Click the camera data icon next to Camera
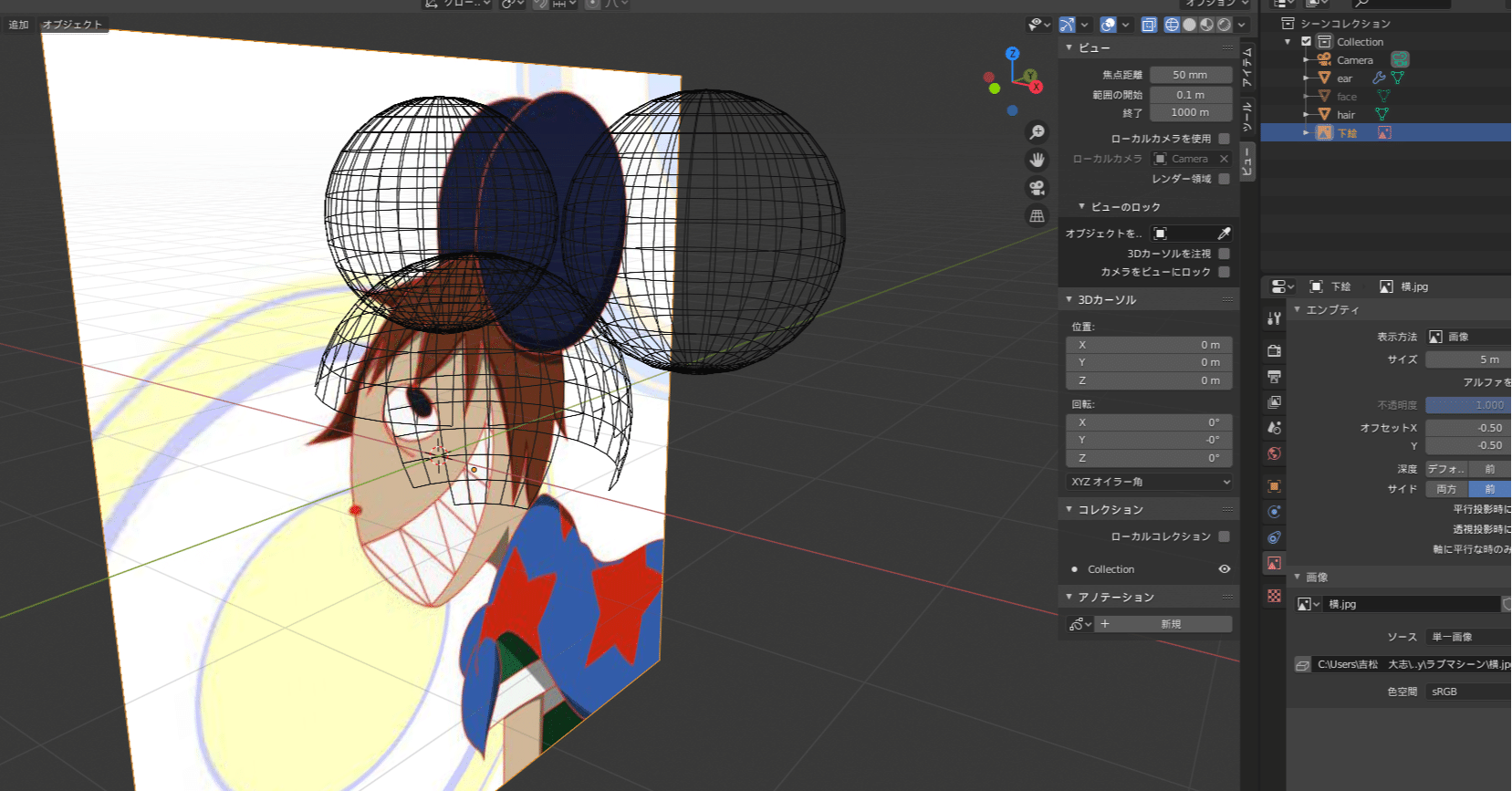Screen dimensions: 1512x791 pos(1400,59)
